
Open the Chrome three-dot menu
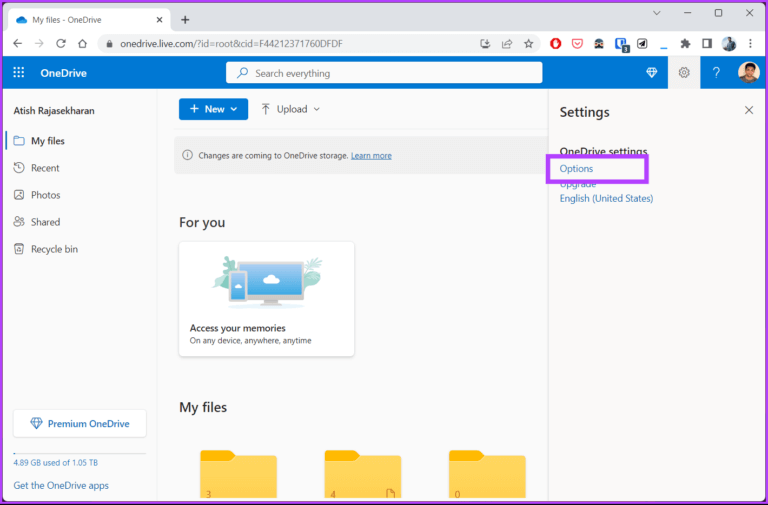pyautogui.click(x=750, y=44)
